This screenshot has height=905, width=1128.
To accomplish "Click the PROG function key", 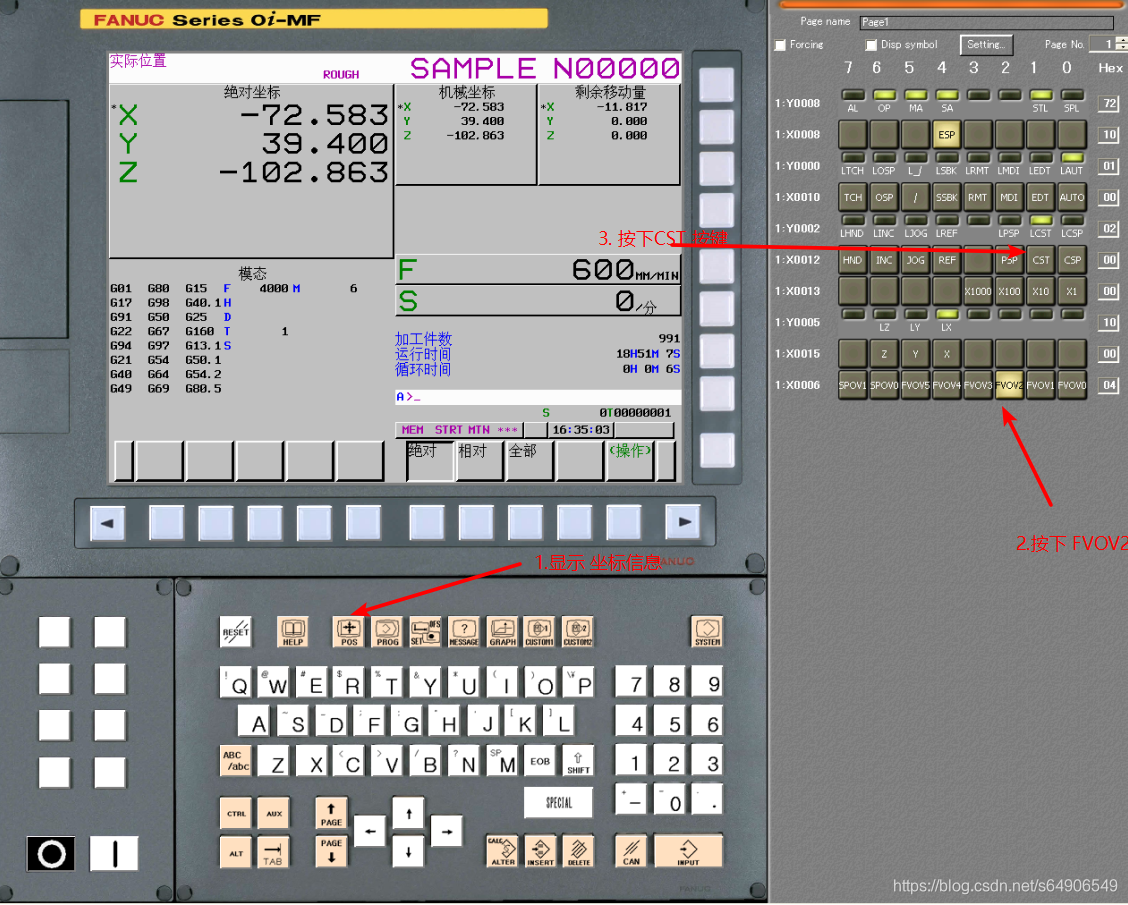I will [x=387, y=631].
